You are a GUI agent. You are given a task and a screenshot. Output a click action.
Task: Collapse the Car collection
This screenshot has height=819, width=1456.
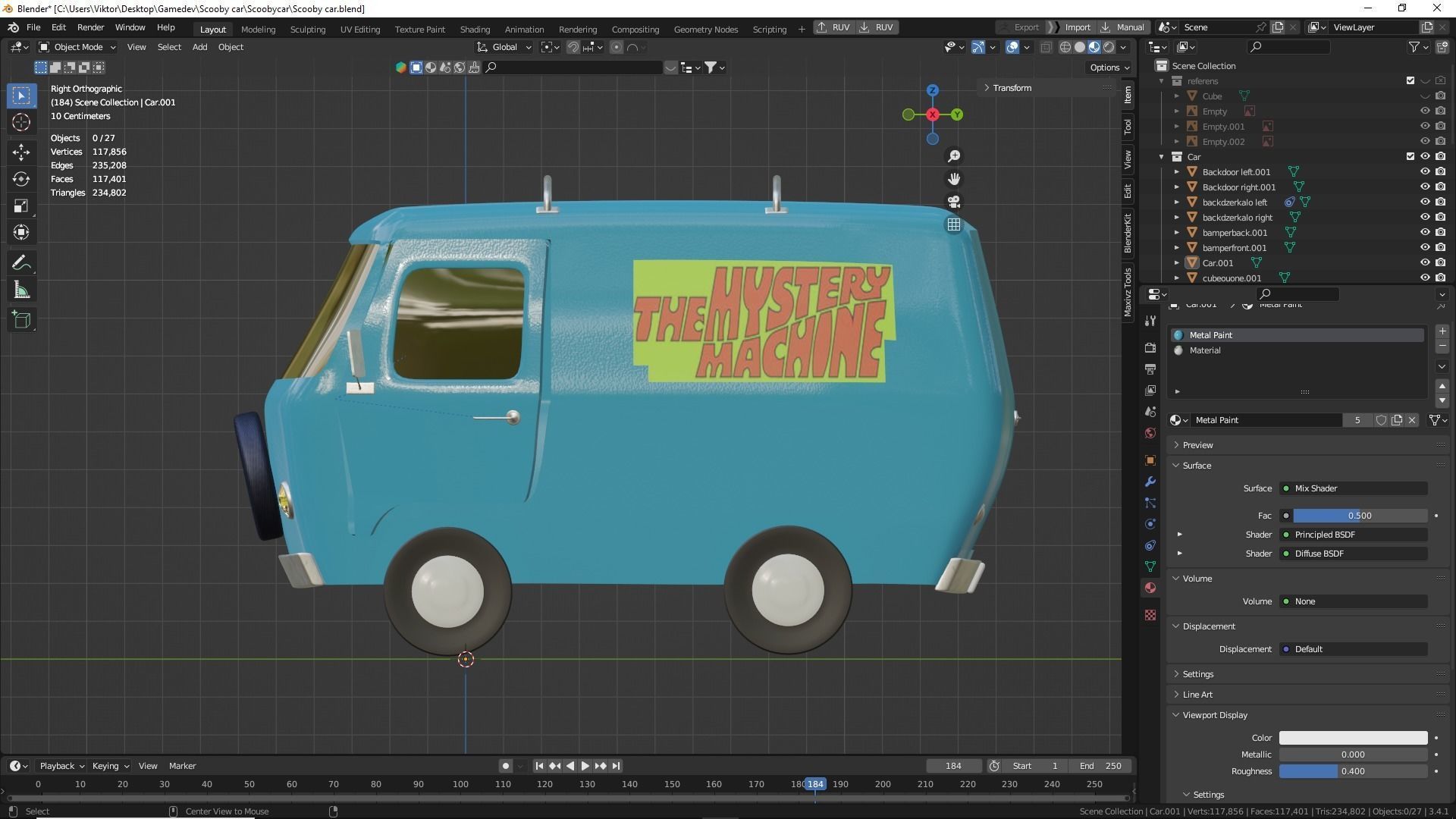[x=1162, y=157]
